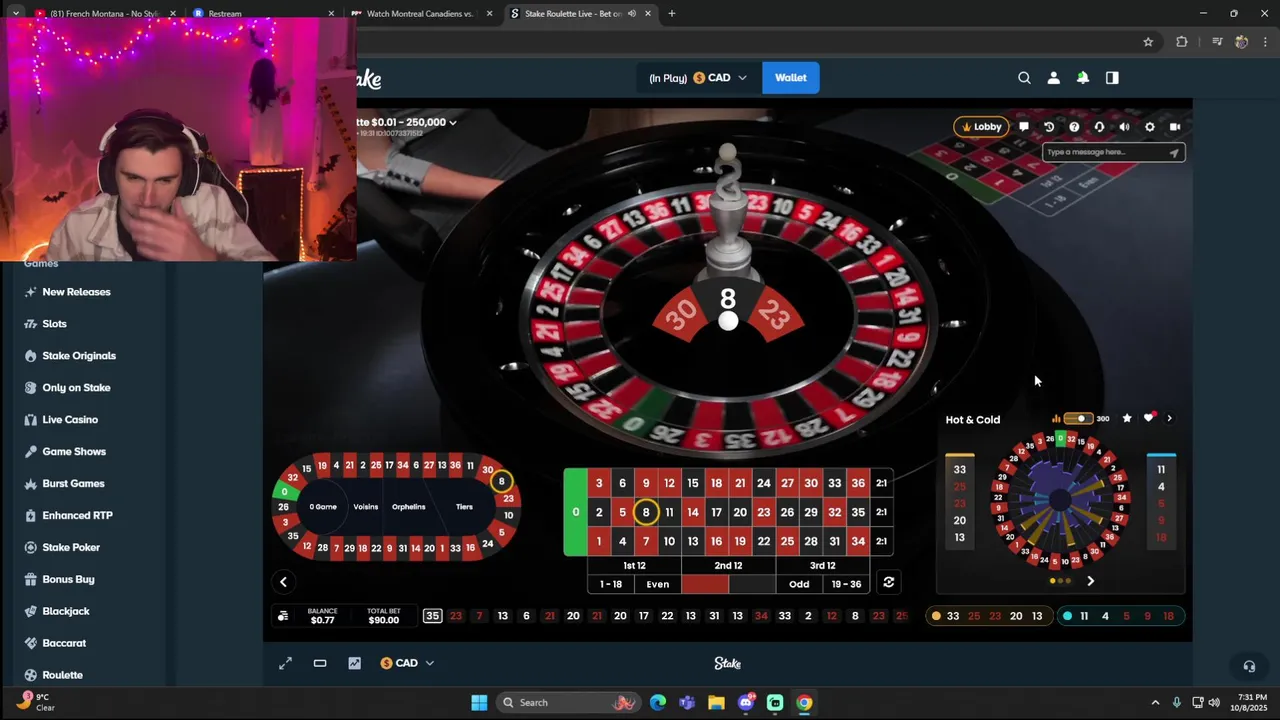The image size is (1280, 720).
Task: Collapse racetrack with the back arrow
Action: coord(283,582)
